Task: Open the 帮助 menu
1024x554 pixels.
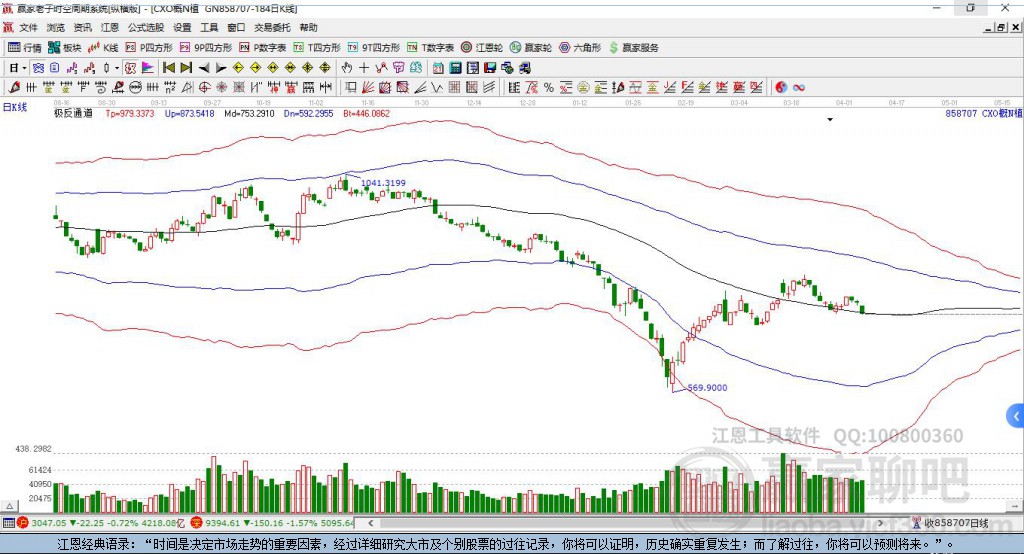Action: click(x=308, y=27)
